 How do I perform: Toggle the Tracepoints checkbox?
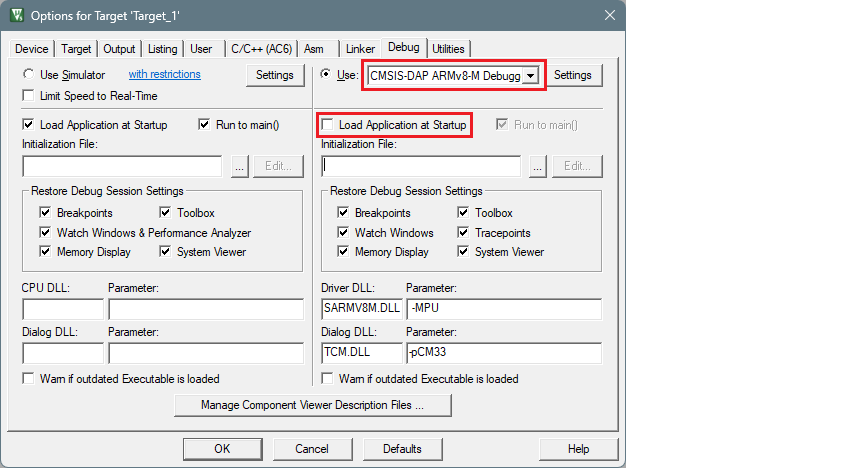coord(463,232)
